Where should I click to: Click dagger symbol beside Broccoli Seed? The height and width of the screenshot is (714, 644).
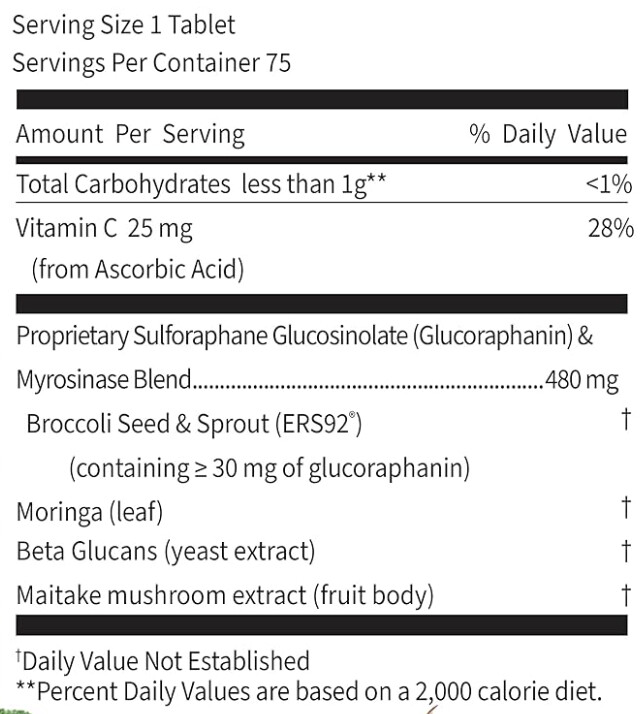(x=626, y=419)
